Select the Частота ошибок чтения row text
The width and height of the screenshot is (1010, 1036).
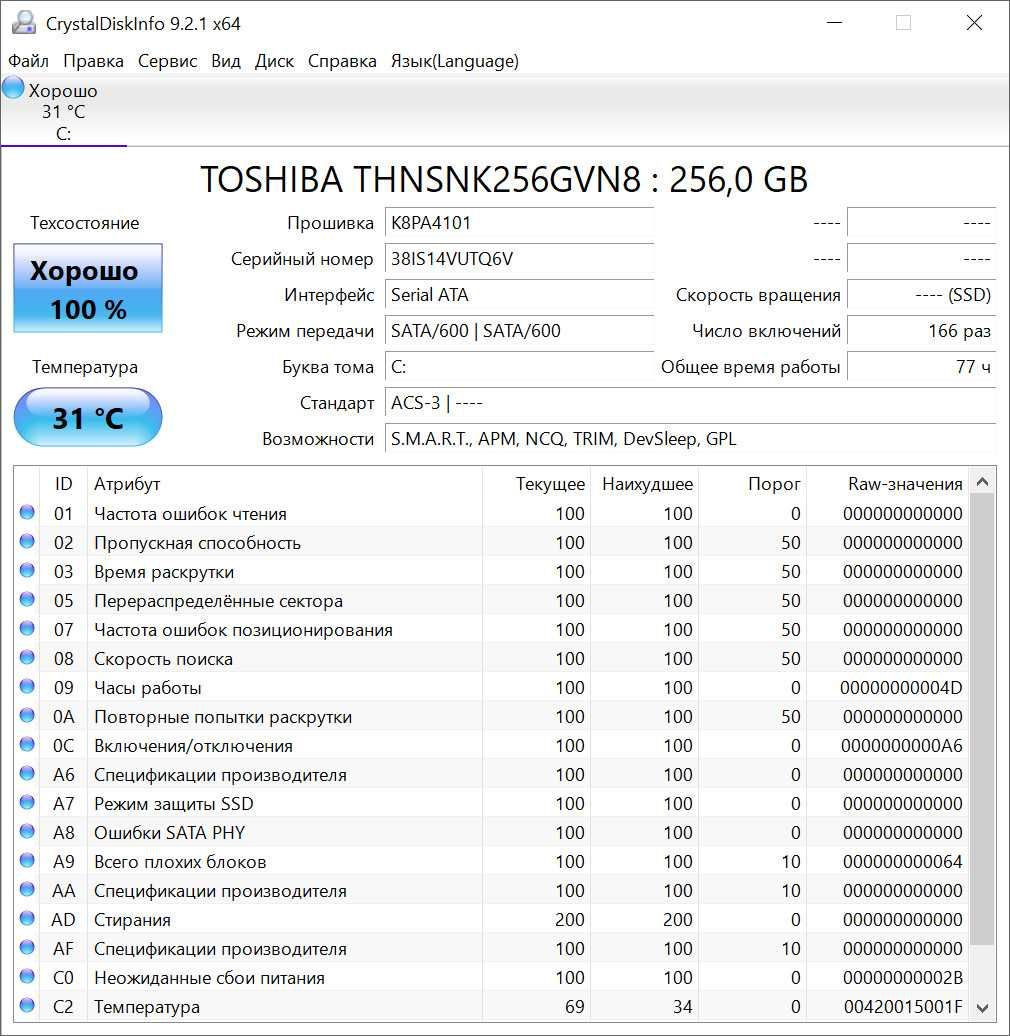coord(190,513)
